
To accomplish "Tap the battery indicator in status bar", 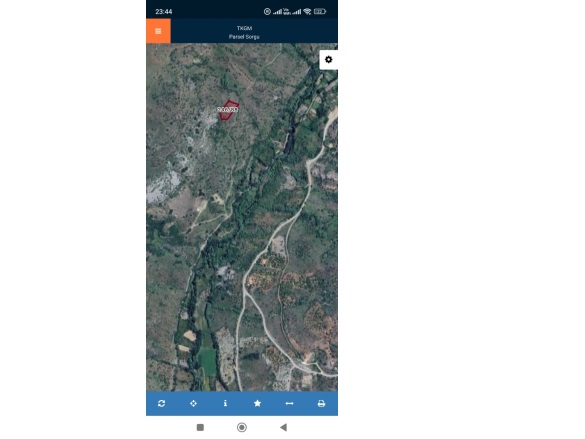I will [x=320, y=12].
